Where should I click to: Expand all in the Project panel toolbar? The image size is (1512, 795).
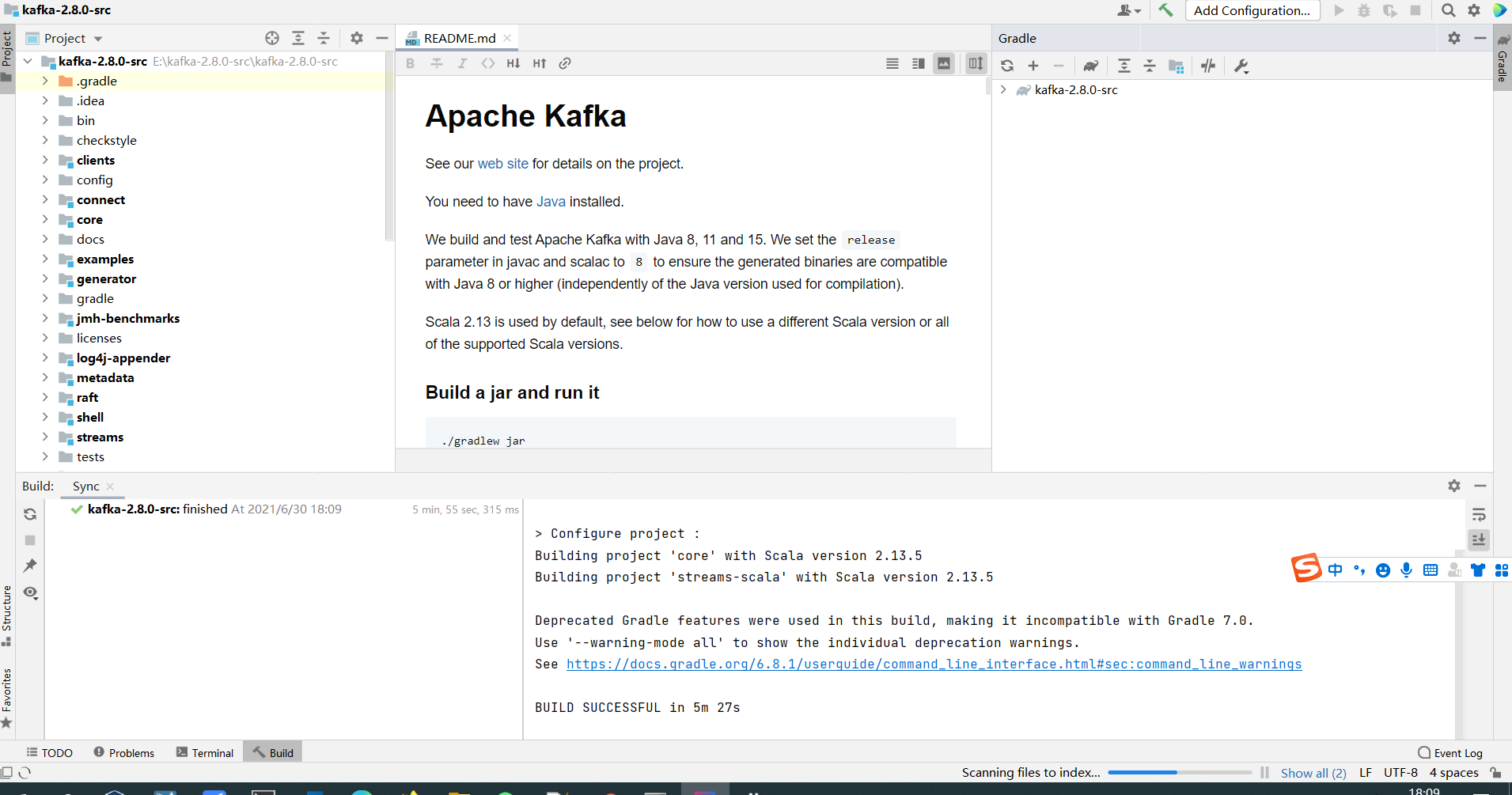click(298, 38)
